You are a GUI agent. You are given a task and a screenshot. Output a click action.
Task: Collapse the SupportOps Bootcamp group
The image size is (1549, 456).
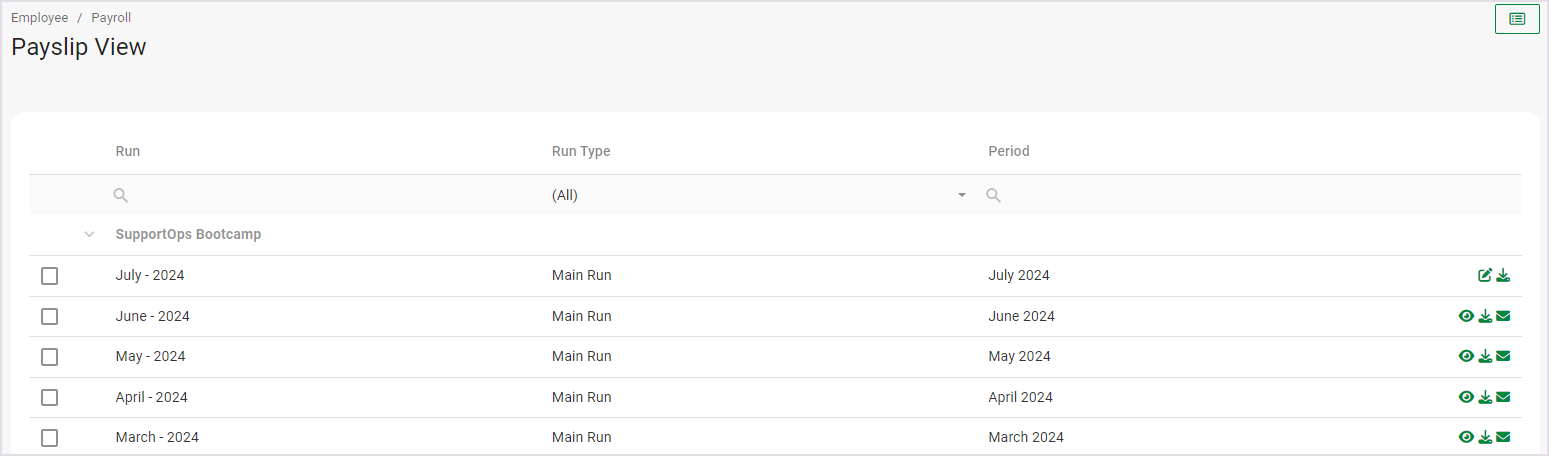[x=90, y=235]
